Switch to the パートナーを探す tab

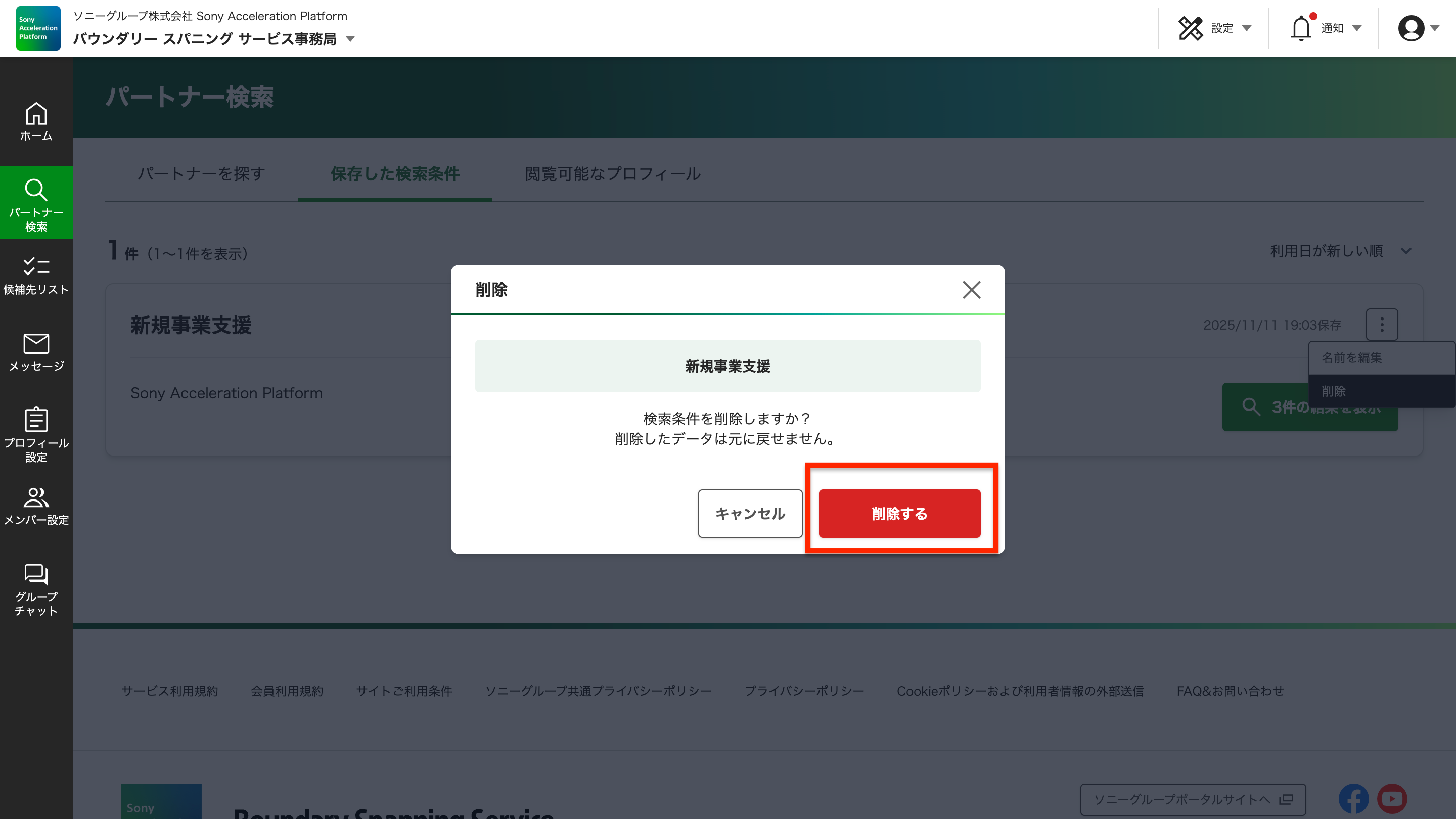point(200,174)
